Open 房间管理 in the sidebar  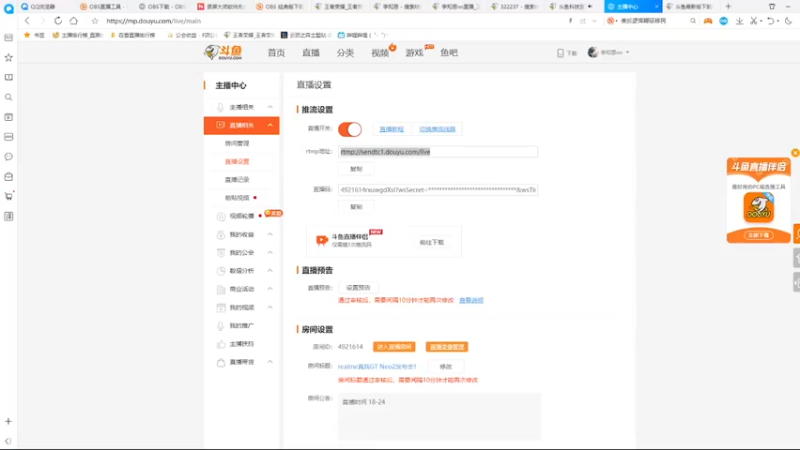(237, 143)
